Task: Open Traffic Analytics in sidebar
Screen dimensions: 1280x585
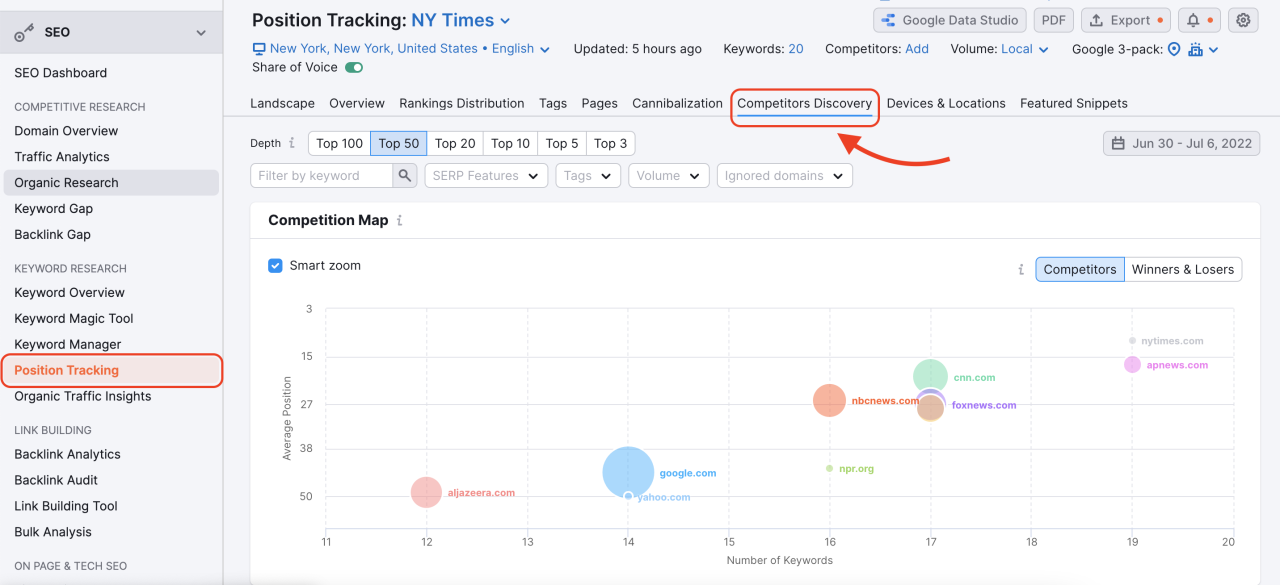Action: tap(62, 157)
